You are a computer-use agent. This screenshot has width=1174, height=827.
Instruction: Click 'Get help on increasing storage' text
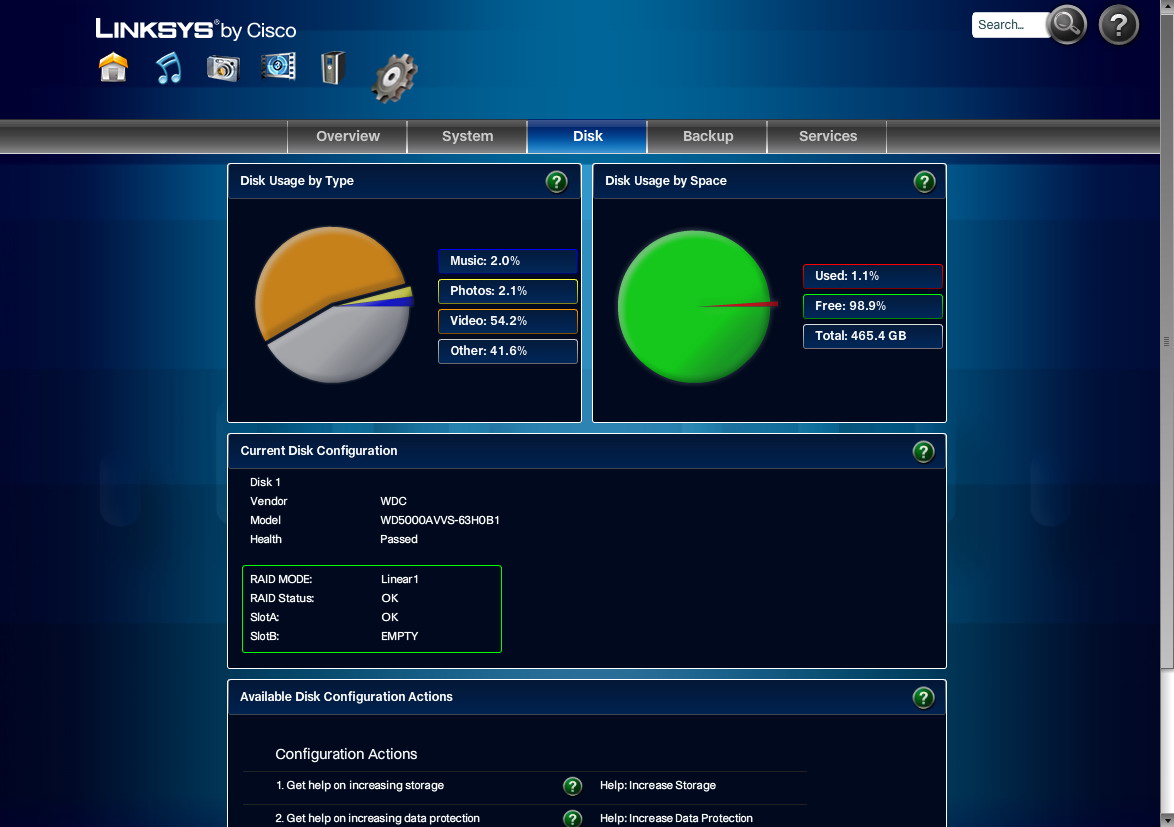[359, 785]
